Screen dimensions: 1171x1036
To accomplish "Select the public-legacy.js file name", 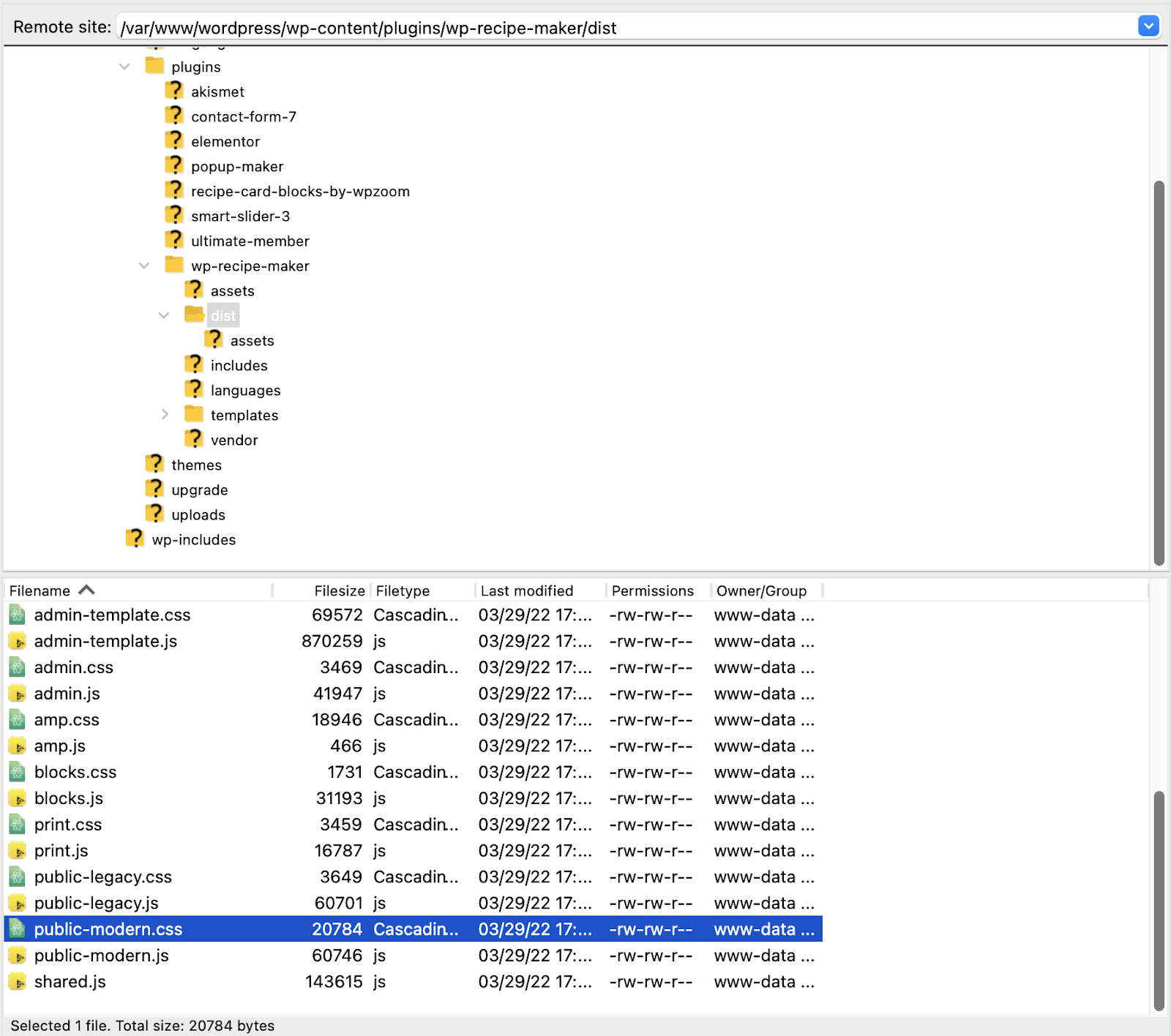I will tap(96, 904).
